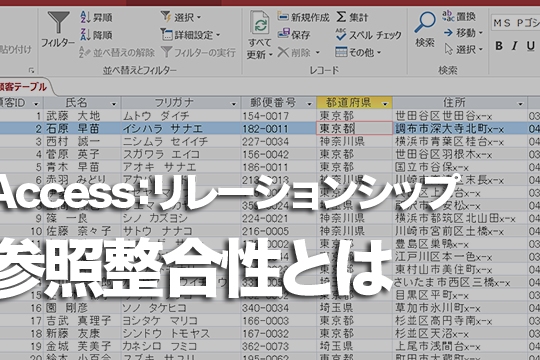Click the cell 石原 早苗

coord(82,128)
